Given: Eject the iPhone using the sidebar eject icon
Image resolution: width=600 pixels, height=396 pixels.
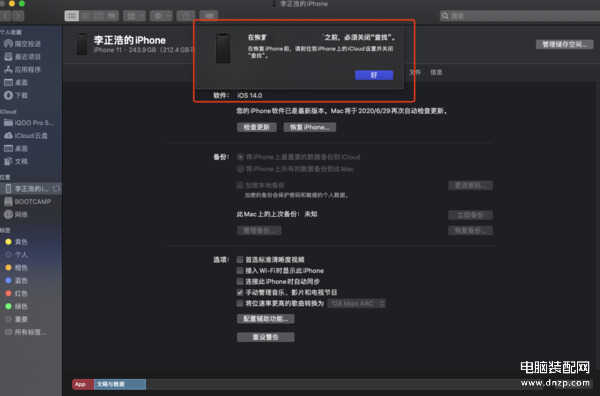Looking at the screenshot, I should (56, 189).
